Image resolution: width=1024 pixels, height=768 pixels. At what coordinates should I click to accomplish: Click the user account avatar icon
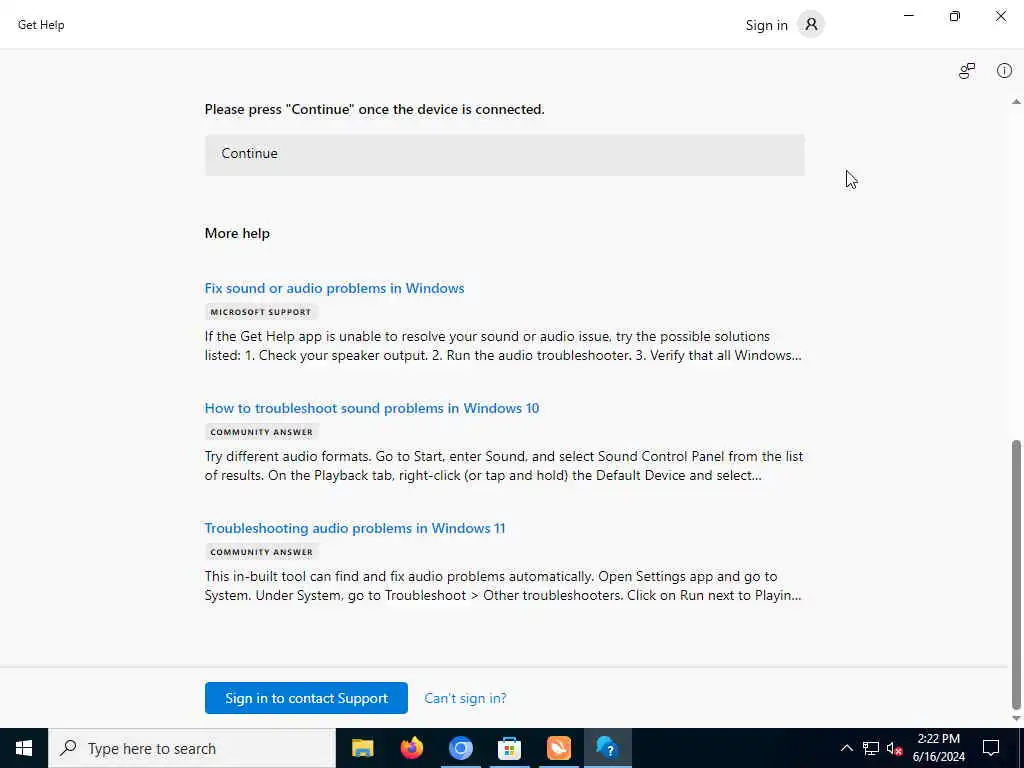[811, 25]
